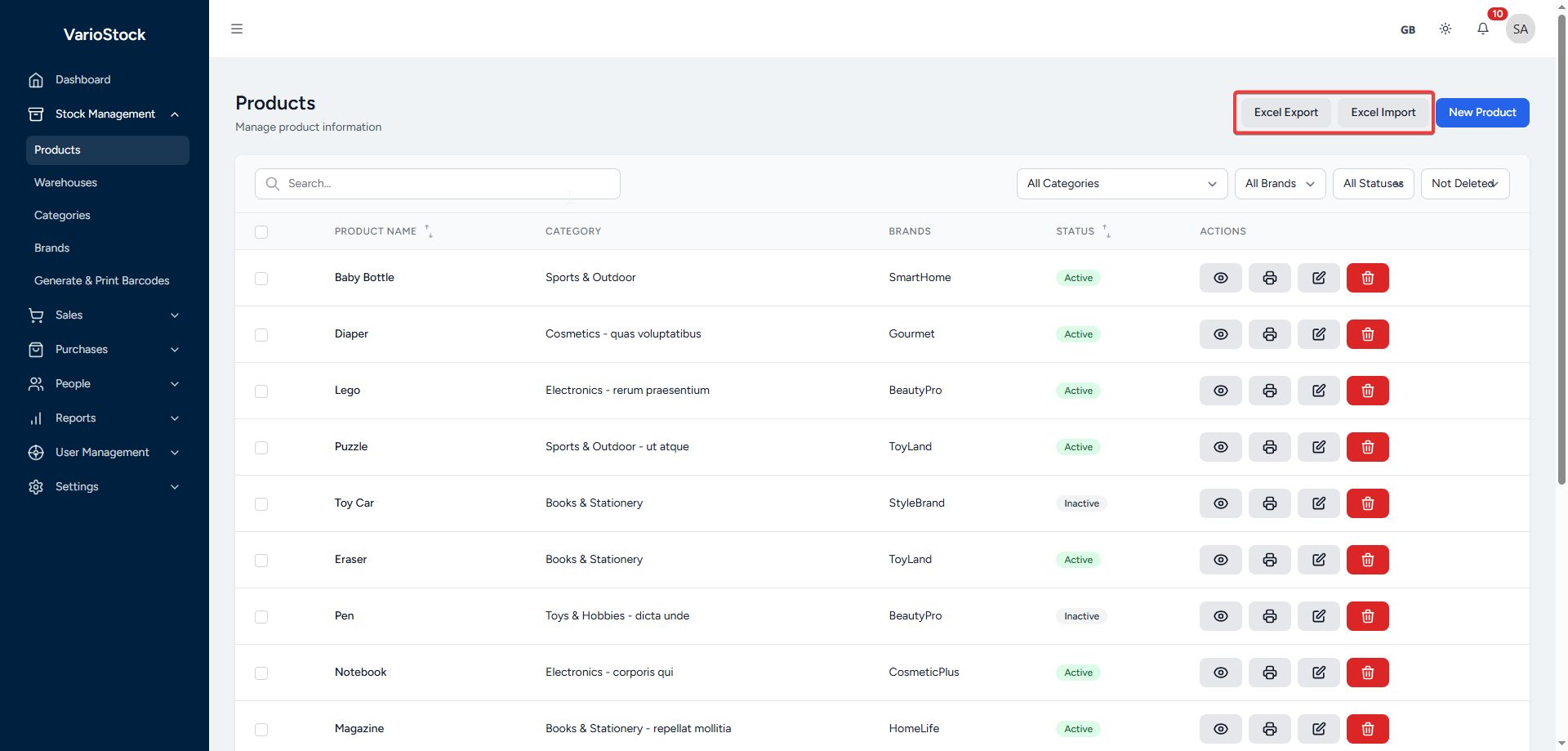View Baby Bottle details with eye icon
The width and height of the screenshot is (1568, 751).
[x=1220, y=278]
